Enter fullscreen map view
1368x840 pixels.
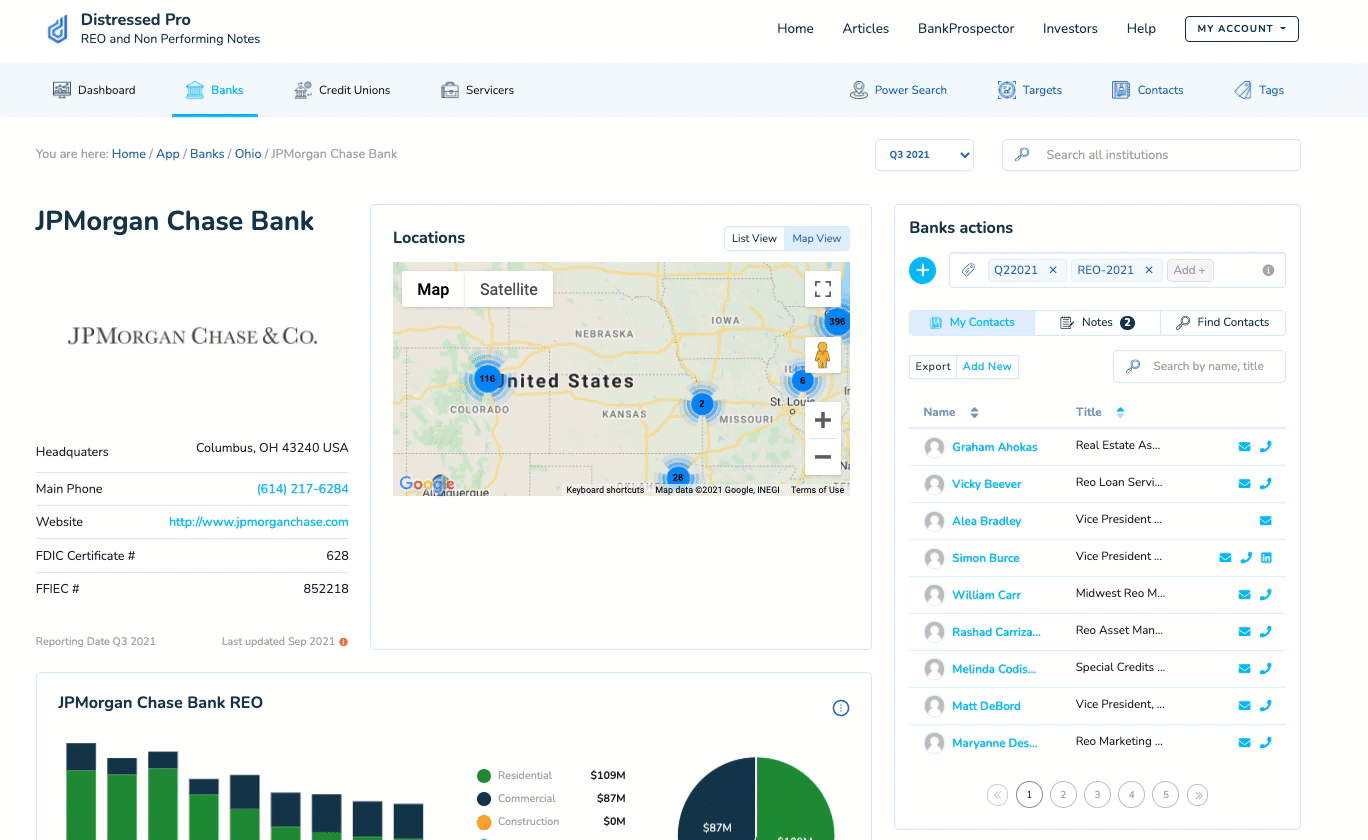(823, 289)
